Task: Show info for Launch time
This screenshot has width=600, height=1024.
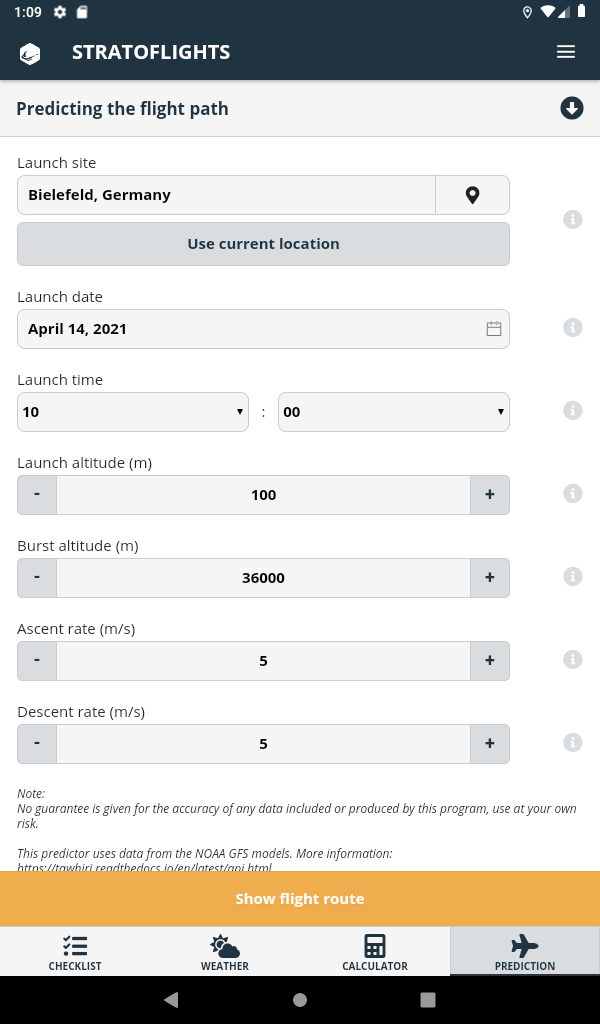Action: 573,410
